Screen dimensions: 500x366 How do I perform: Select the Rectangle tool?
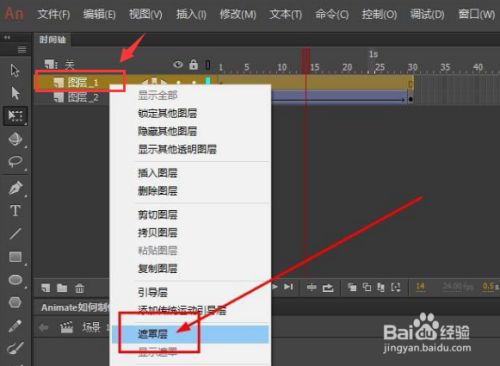pos(15,257)
